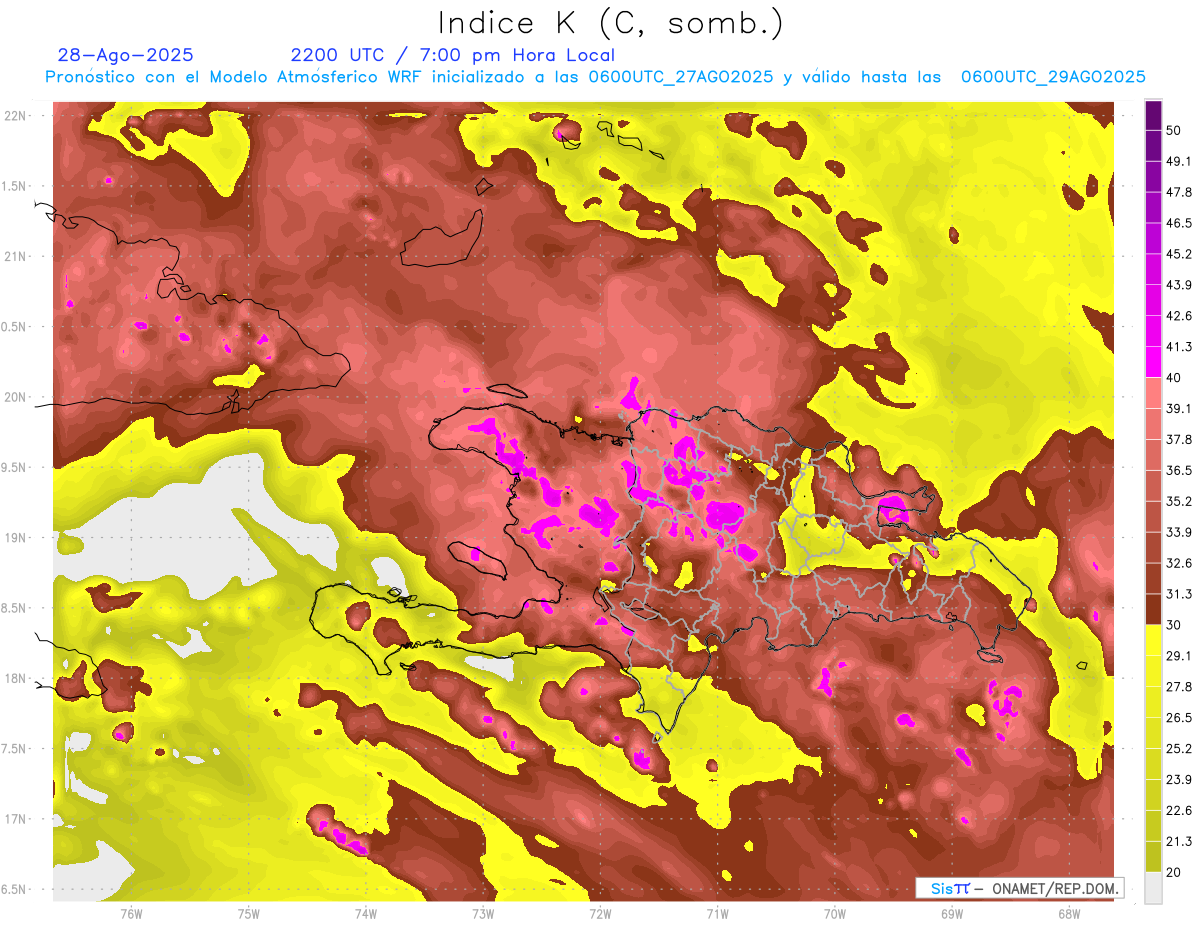Screen dimensions: 1200x927
Task: Click the "18N" latitude axis label
Action: pos(15,679)
